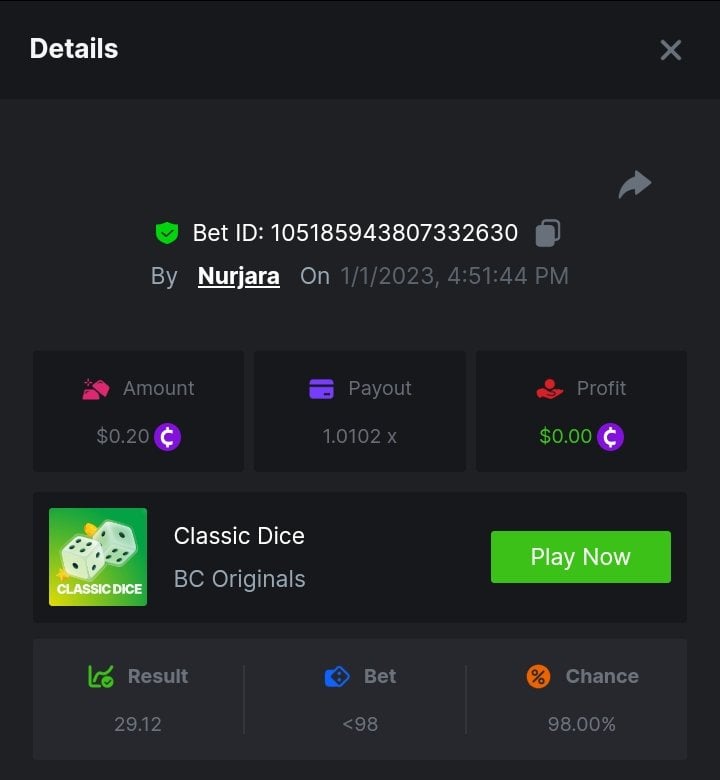
Task: Click the 1.0102 x payout value
Action: tap(360, 437)
